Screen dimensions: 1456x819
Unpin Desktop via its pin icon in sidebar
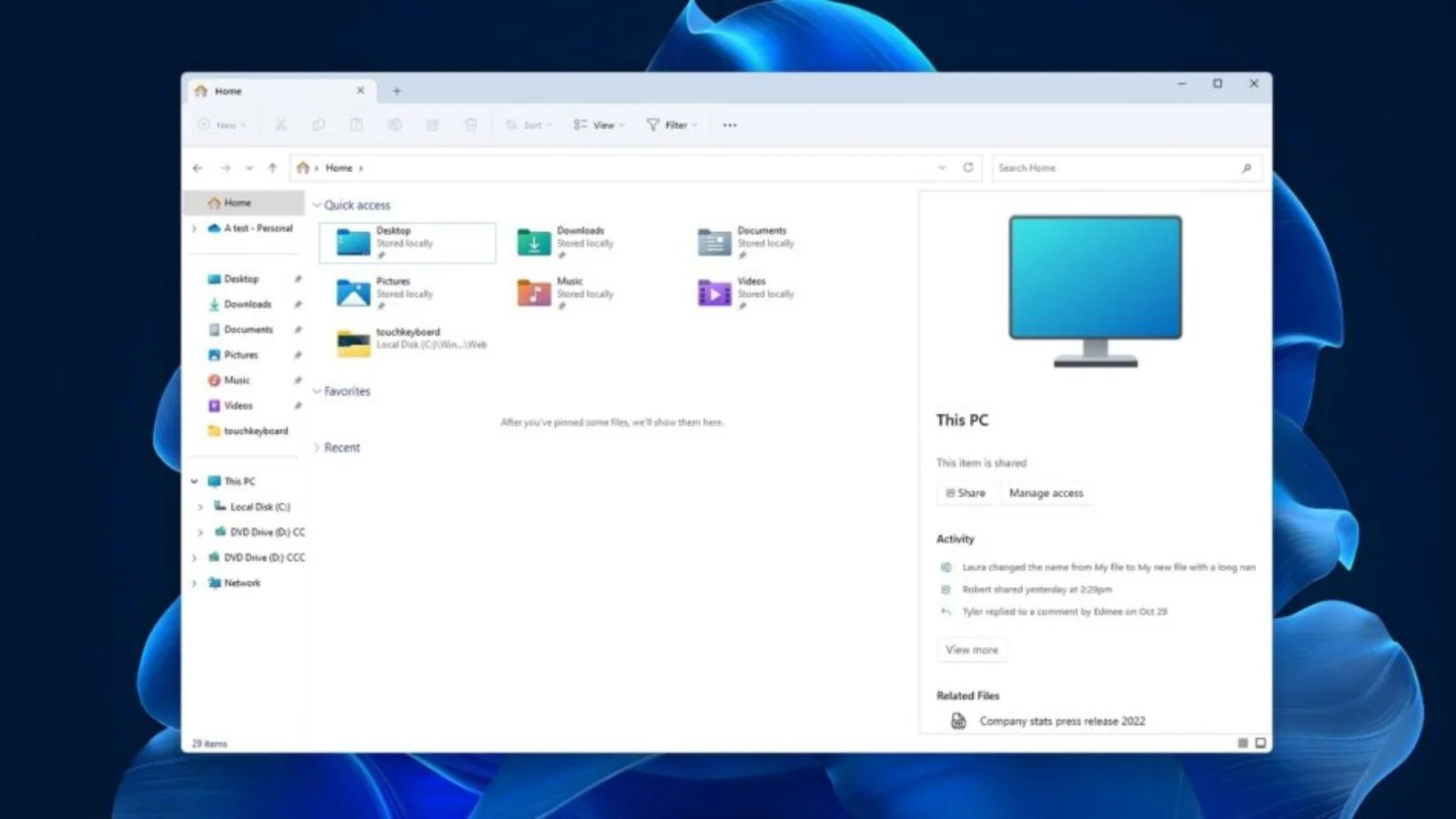[x=298, y=278]
